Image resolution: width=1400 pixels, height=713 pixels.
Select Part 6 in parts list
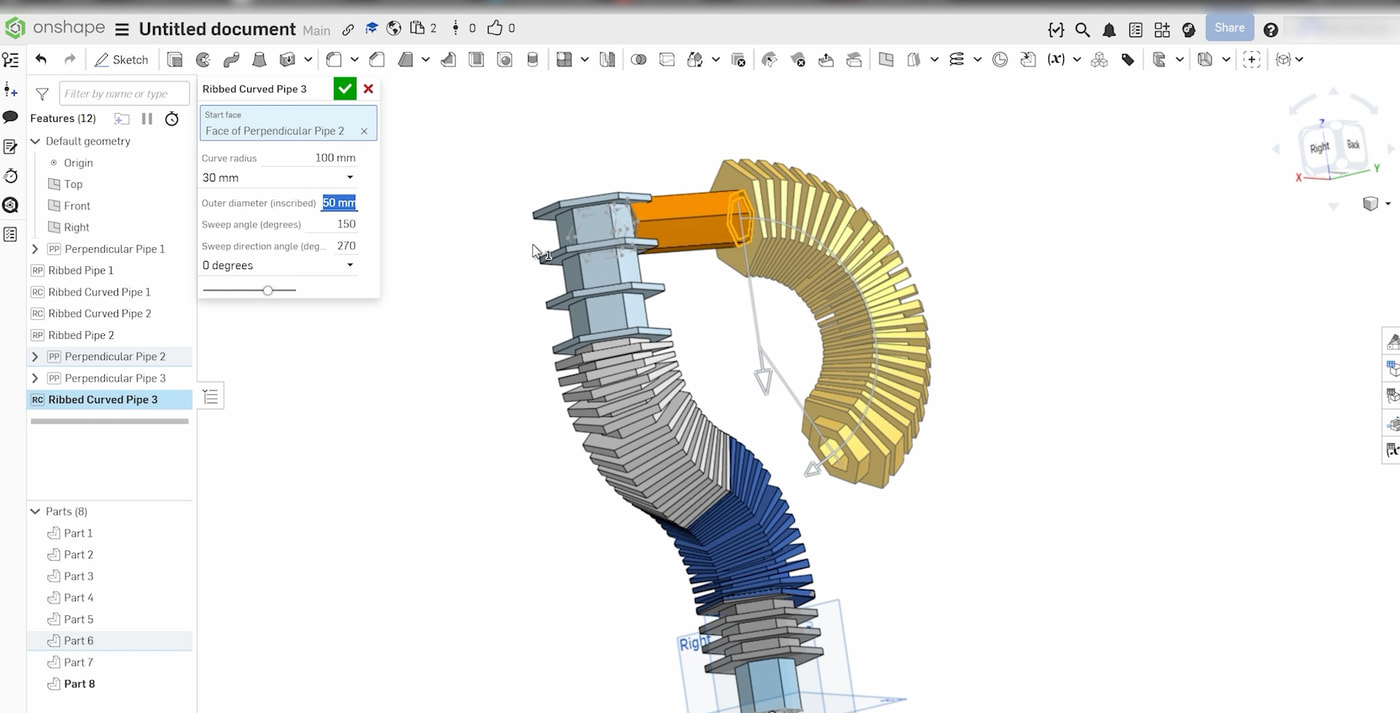point(78,641)
